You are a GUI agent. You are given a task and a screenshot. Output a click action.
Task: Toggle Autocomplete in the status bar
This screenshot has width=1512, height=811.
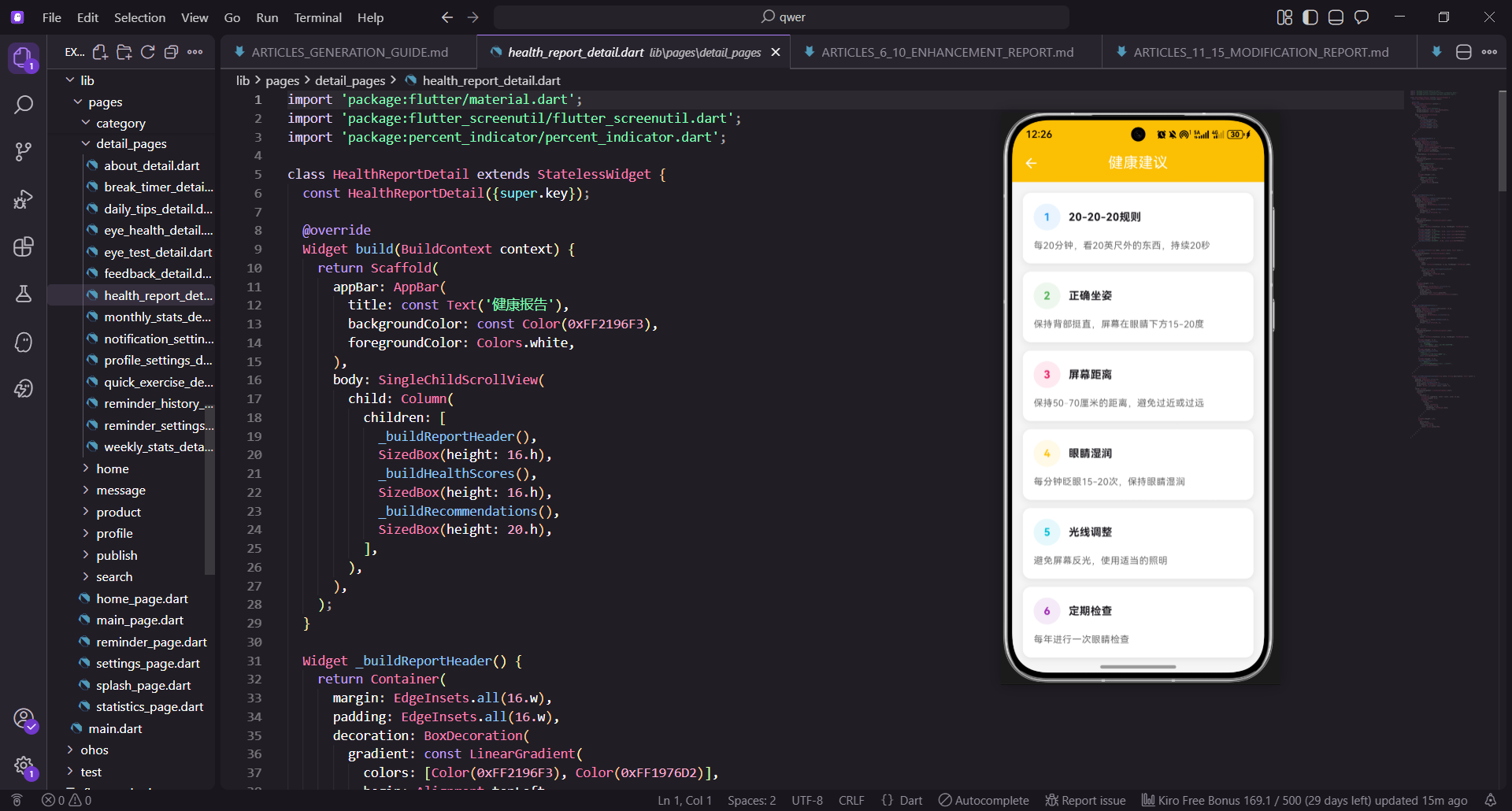pyautogui.click(x=984, y=800)
